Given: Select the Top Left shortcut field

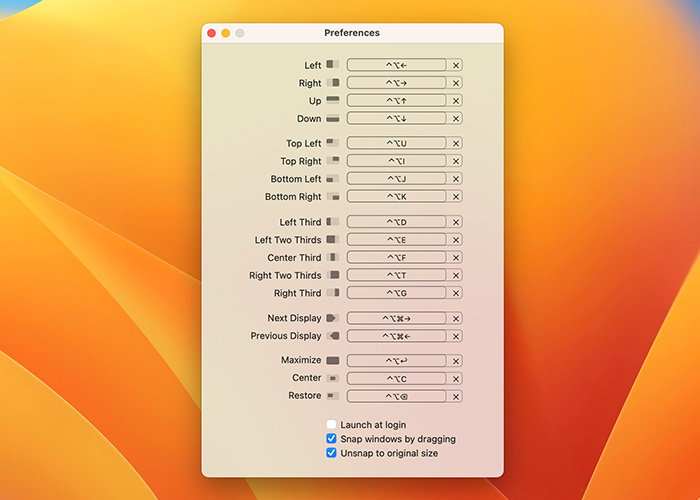Looking at the screenshot, I should coord(396,143).
